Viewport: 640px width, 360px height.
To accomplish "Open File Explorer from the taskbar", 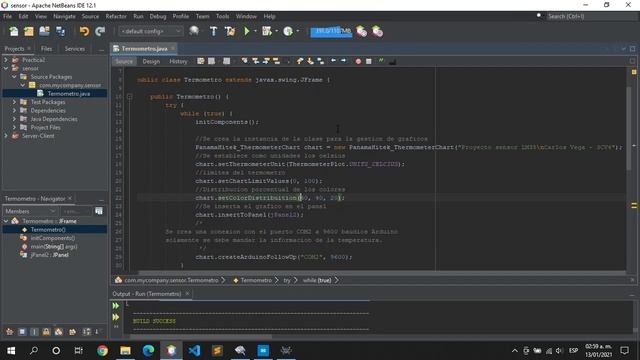I will tap(125, 350).
